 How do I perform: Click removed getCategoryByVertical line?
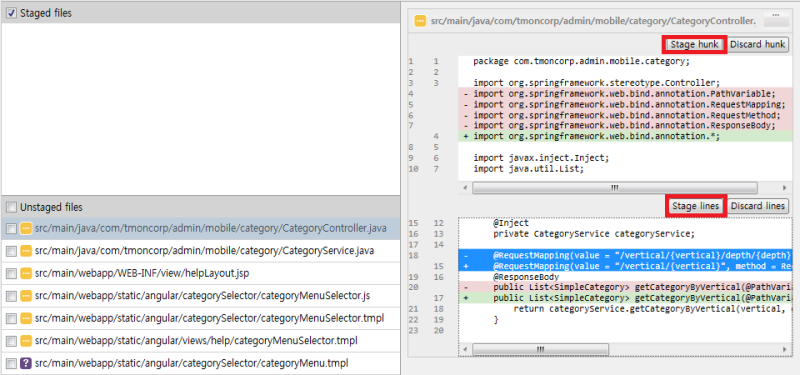[x=625, y=287]
